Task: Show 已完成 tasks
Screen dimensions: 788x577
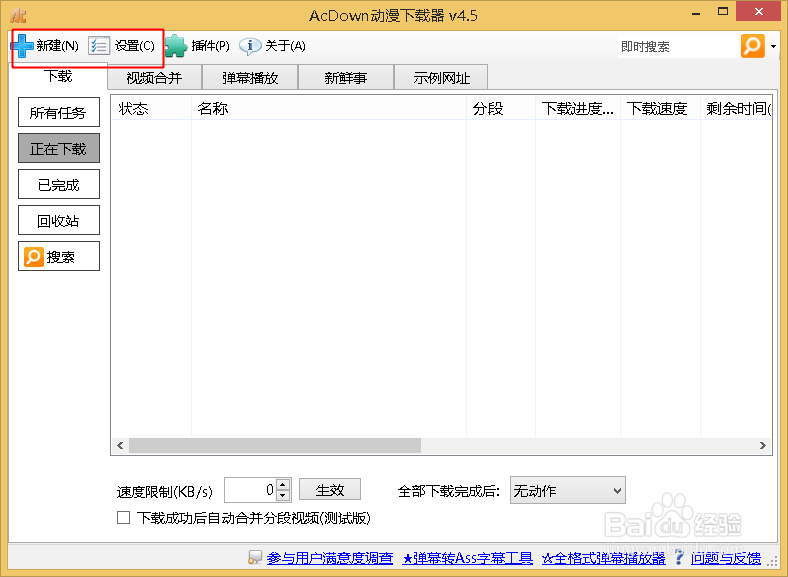Action: point(59,184)
